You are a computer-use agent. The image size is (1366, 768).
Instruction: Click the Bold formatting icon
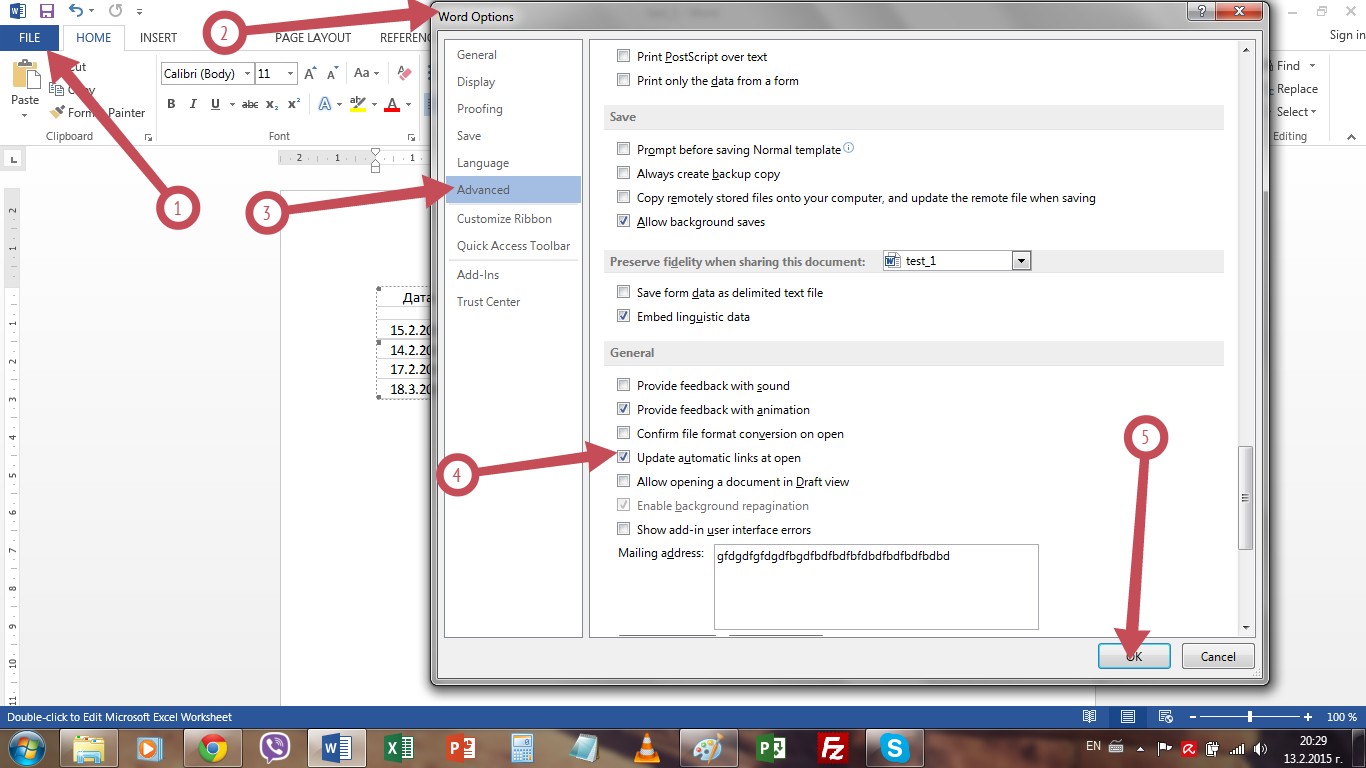coord(171,104)
